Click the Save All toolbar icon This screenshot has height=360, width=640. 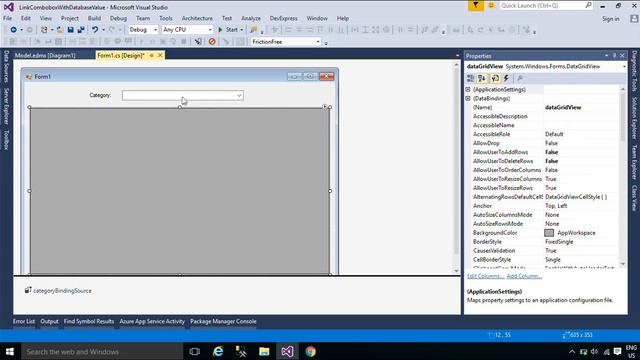click(81, 30)
